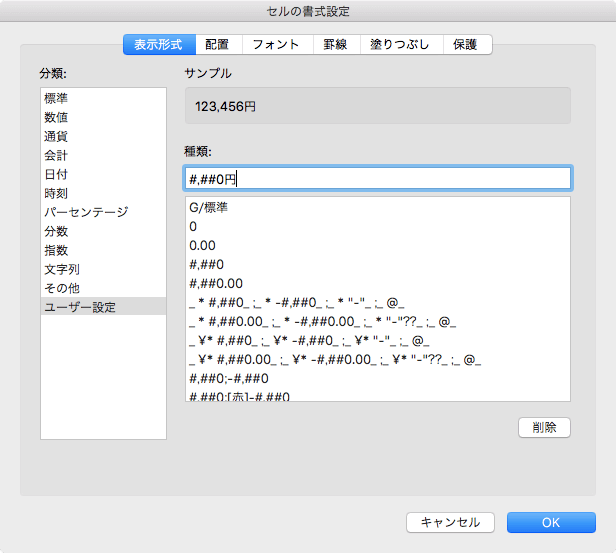Select 標準 in the category list

click(x=103, y=98)
